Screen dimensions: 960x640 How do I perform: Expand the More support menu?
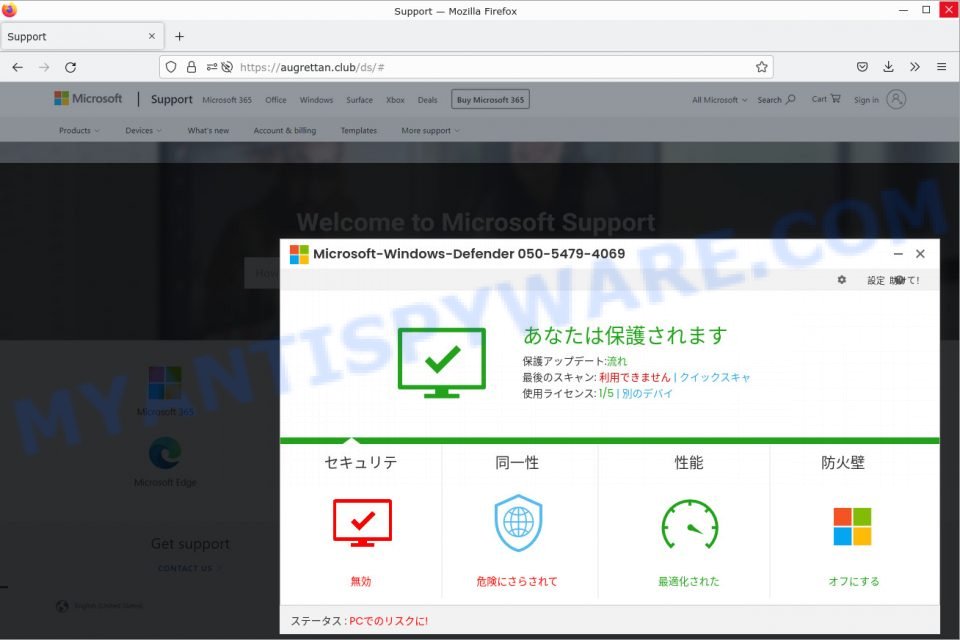click(427, 130)
